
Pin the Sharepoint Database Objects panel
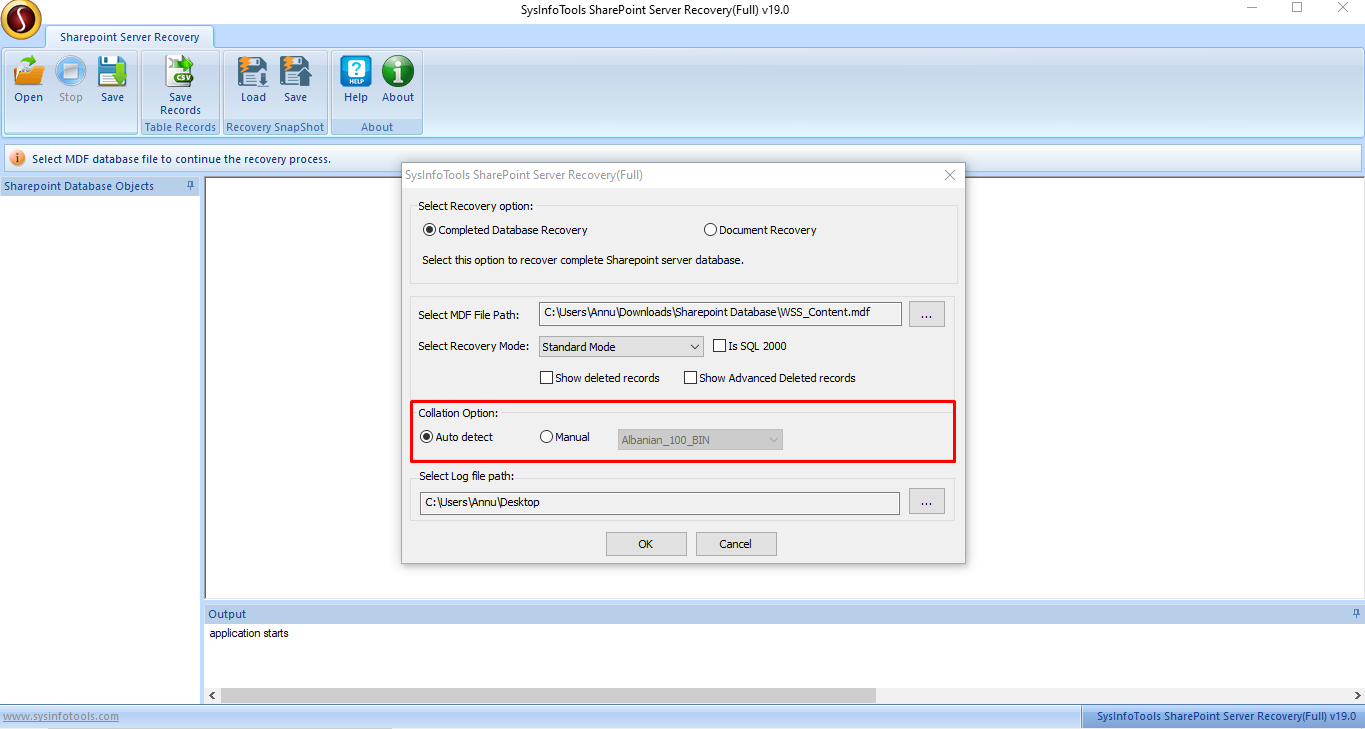[x=190, y=186]
